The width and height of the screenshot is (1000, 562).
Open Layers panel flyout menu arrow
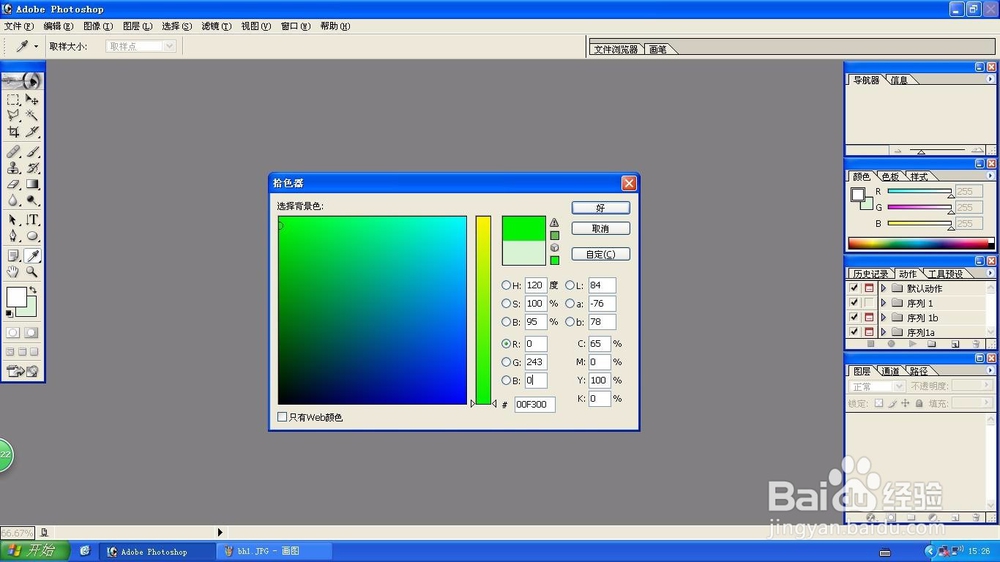(990, 370)
